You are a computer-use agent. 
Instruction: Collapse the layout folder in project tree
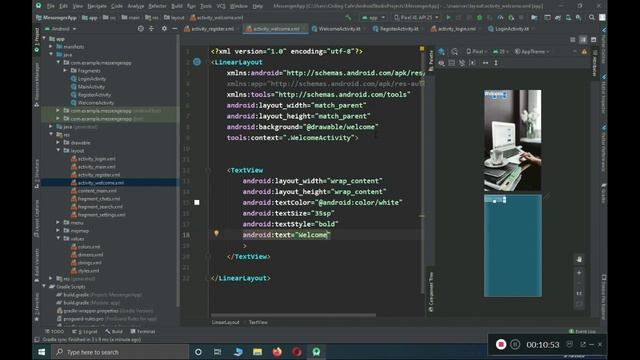58,151
